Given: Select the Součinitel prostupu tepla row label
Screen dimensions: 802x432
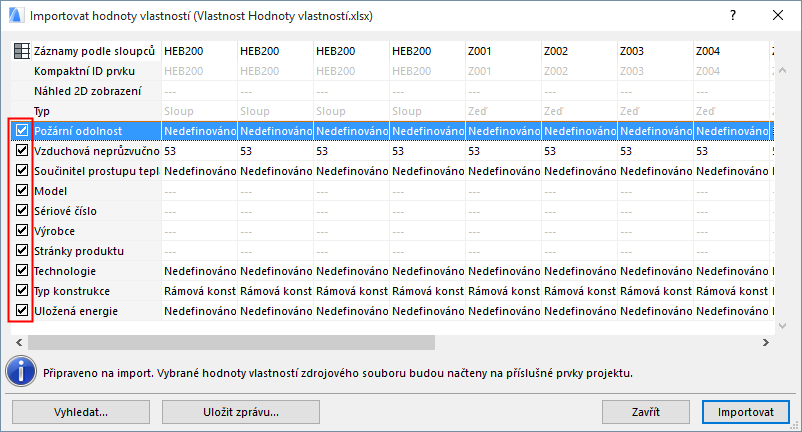Looking at the screenshot, I should [x=97, y=171].
